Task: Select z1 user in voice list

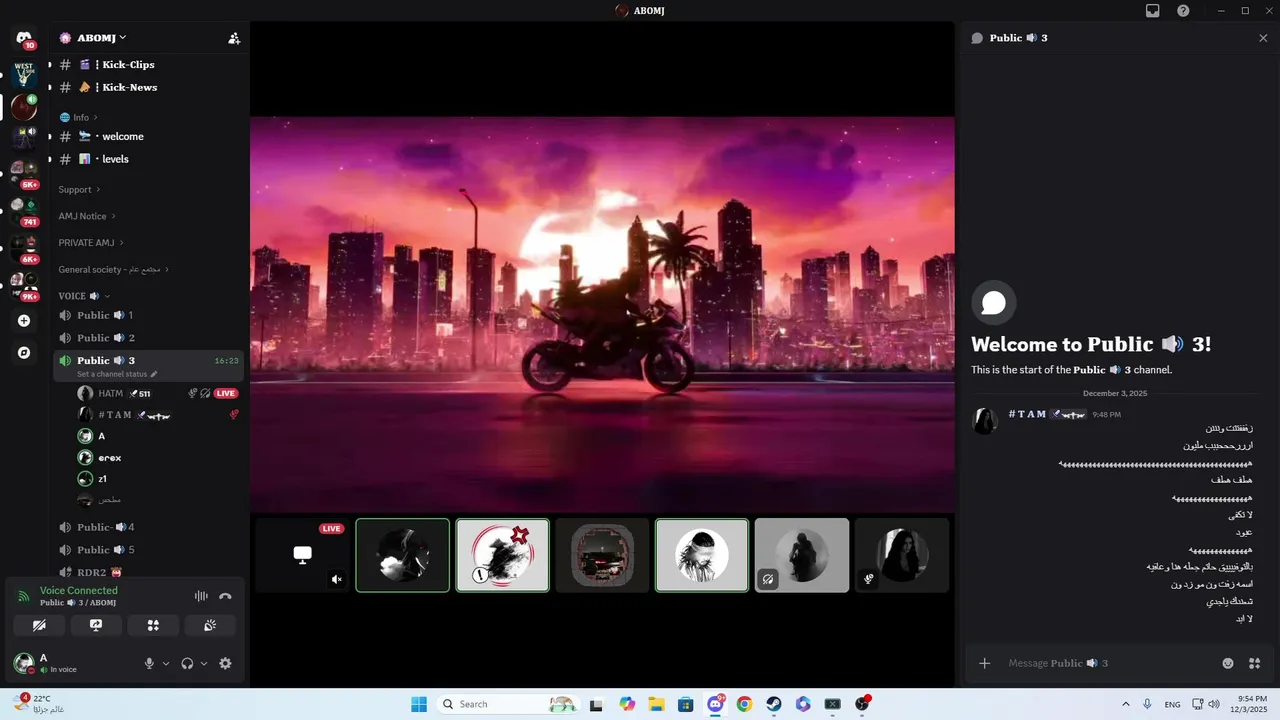Action: pyautogui.click(x=158, y=479)
